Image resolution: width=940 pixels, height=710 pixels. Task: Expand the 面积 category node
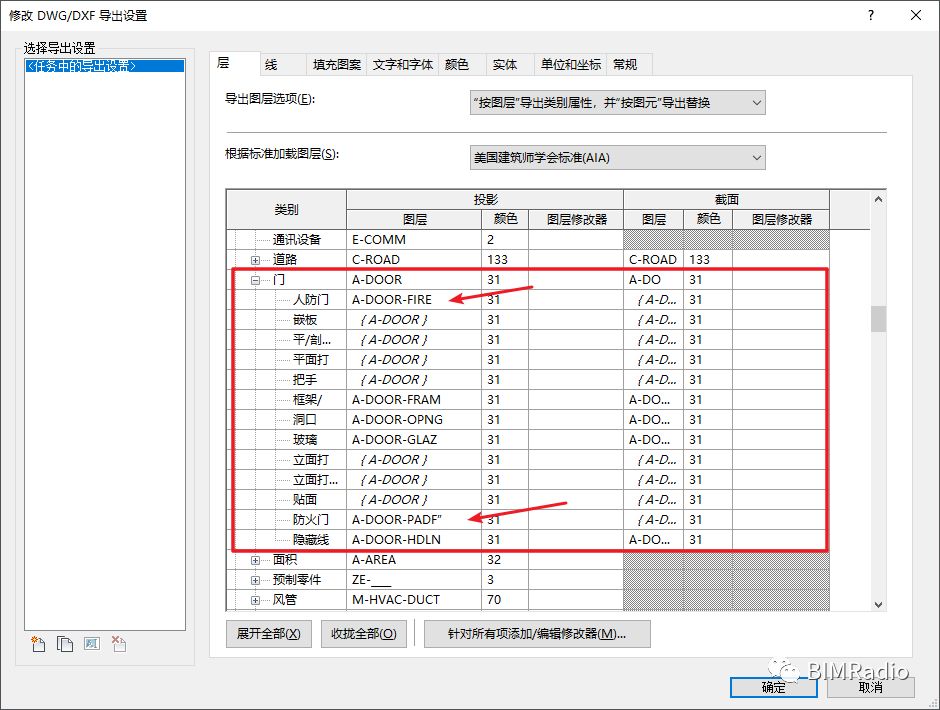(x=255, y=560)
